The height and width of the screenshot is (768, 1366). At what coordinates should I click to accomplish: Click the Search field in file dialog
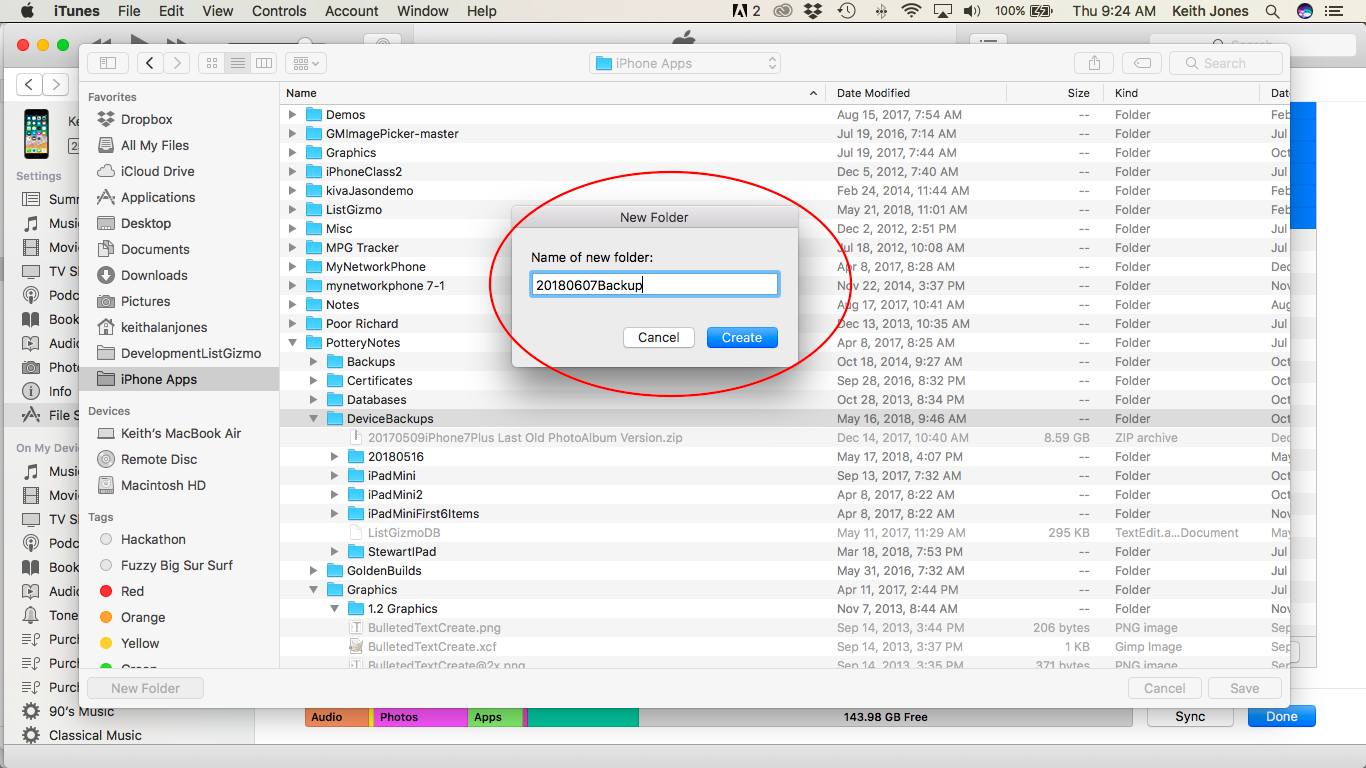tap(1226, 63)
